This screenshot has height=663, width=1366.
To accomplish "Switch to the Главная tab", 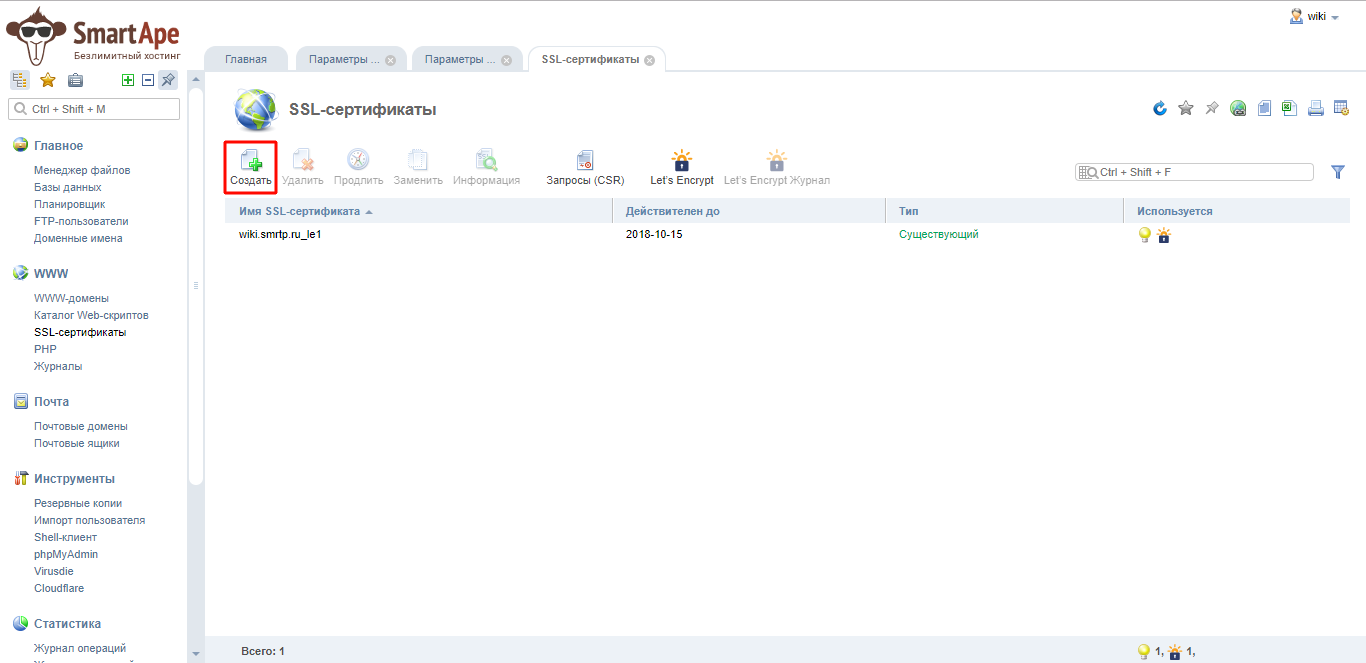I will coord(246,59).
